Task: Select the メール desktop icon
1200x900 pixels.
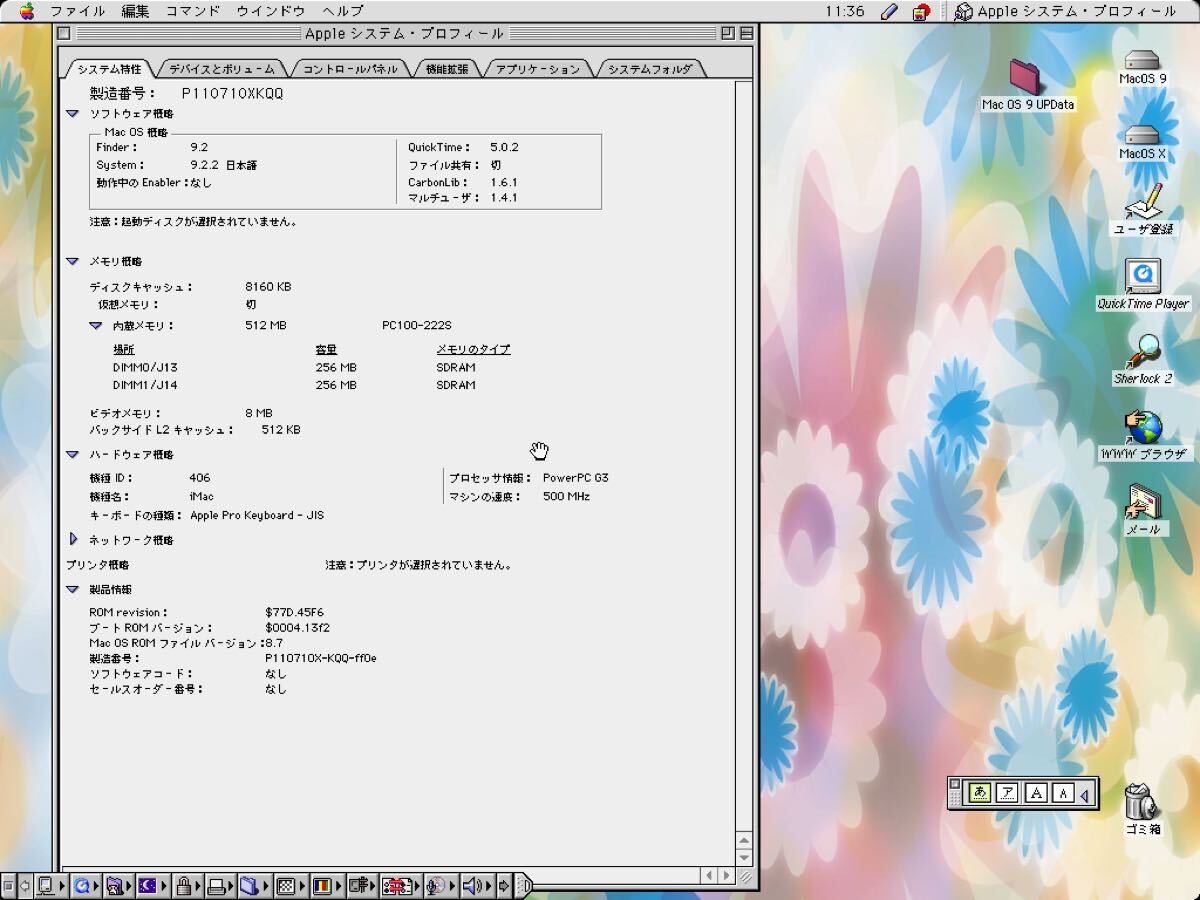Action: (x=1144, y=509)
